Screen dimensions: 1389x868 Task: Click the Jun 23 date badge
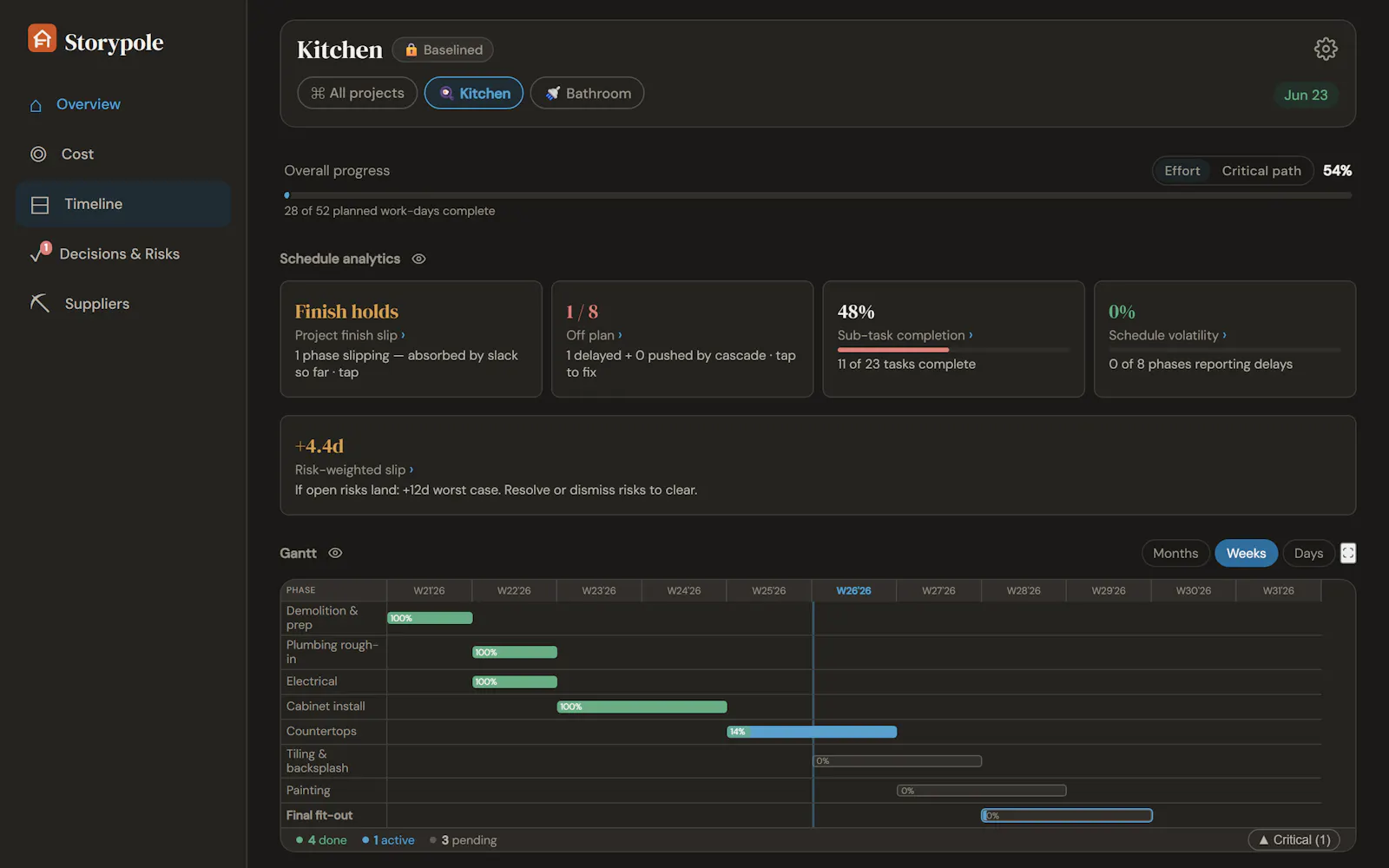[x=1306, y=95]
